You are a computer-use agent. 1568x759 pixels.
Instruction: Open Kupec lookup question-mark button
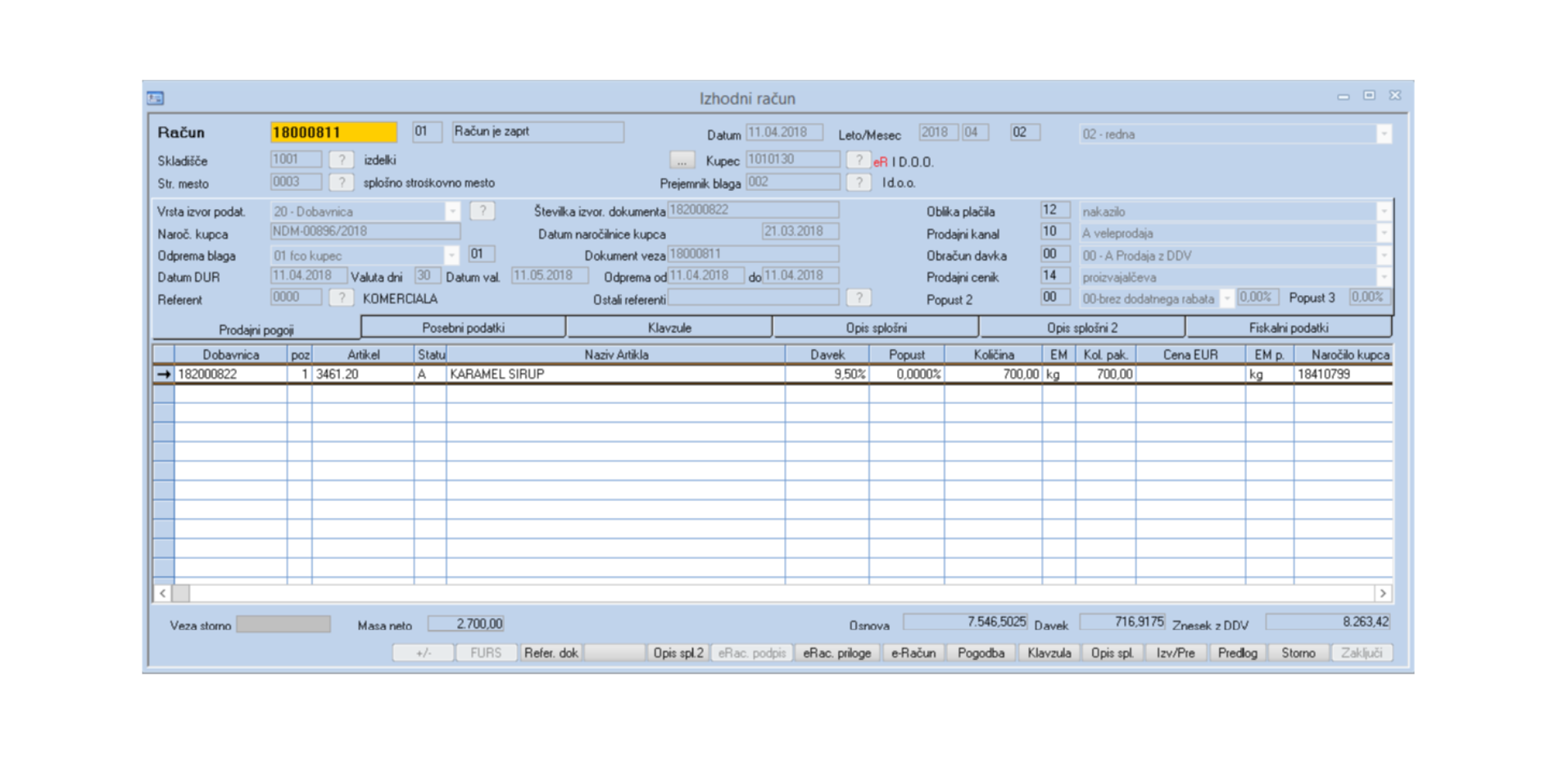pos(858,160)
